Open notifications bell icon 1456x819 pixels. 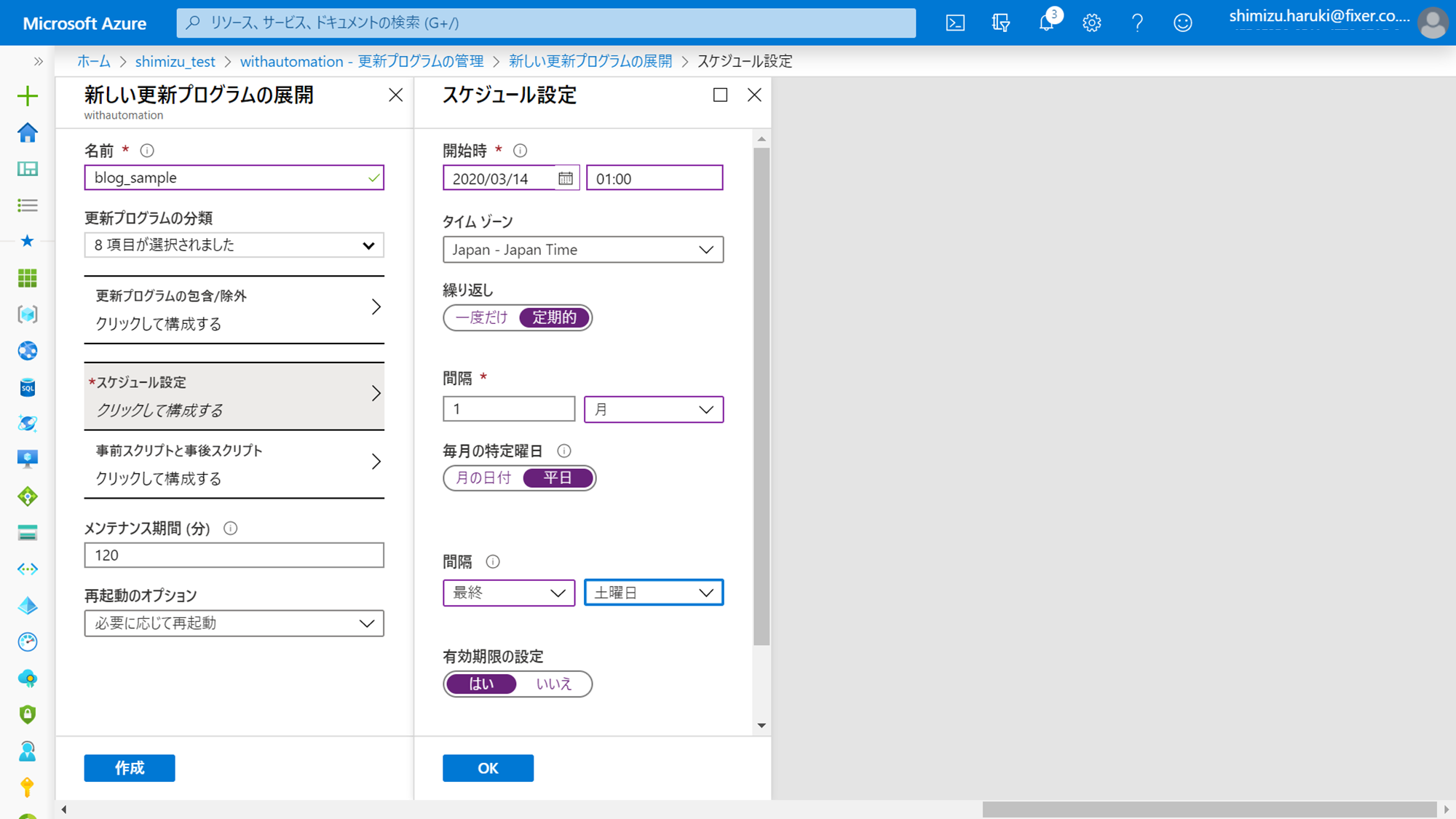point(1046,23)
